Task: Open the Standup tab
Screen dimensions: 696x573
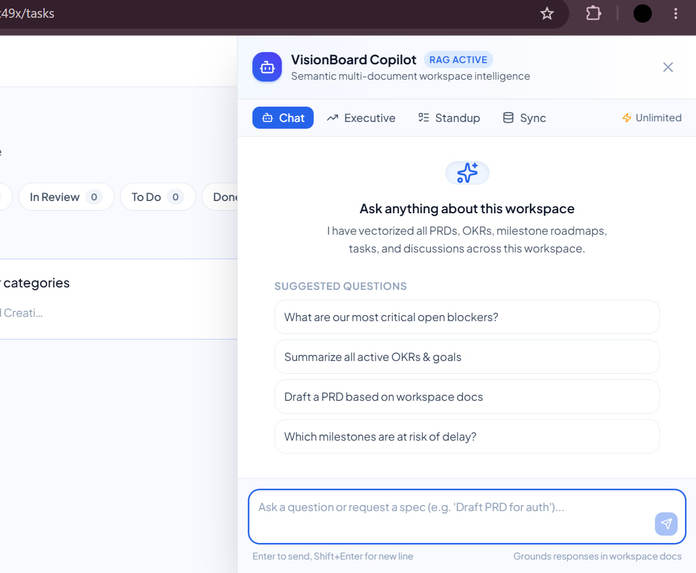Action: point(449,118)
